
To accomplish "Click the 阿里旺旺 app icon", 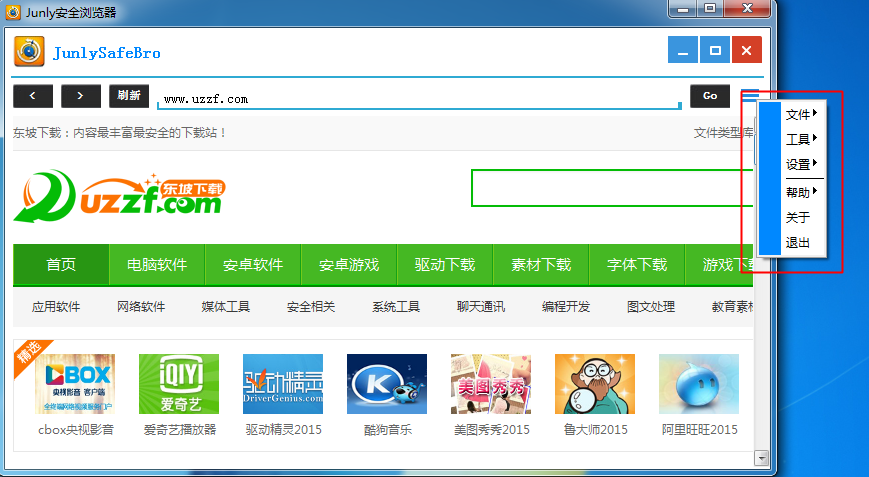I will pyautogui.click(x=699, y=384).
